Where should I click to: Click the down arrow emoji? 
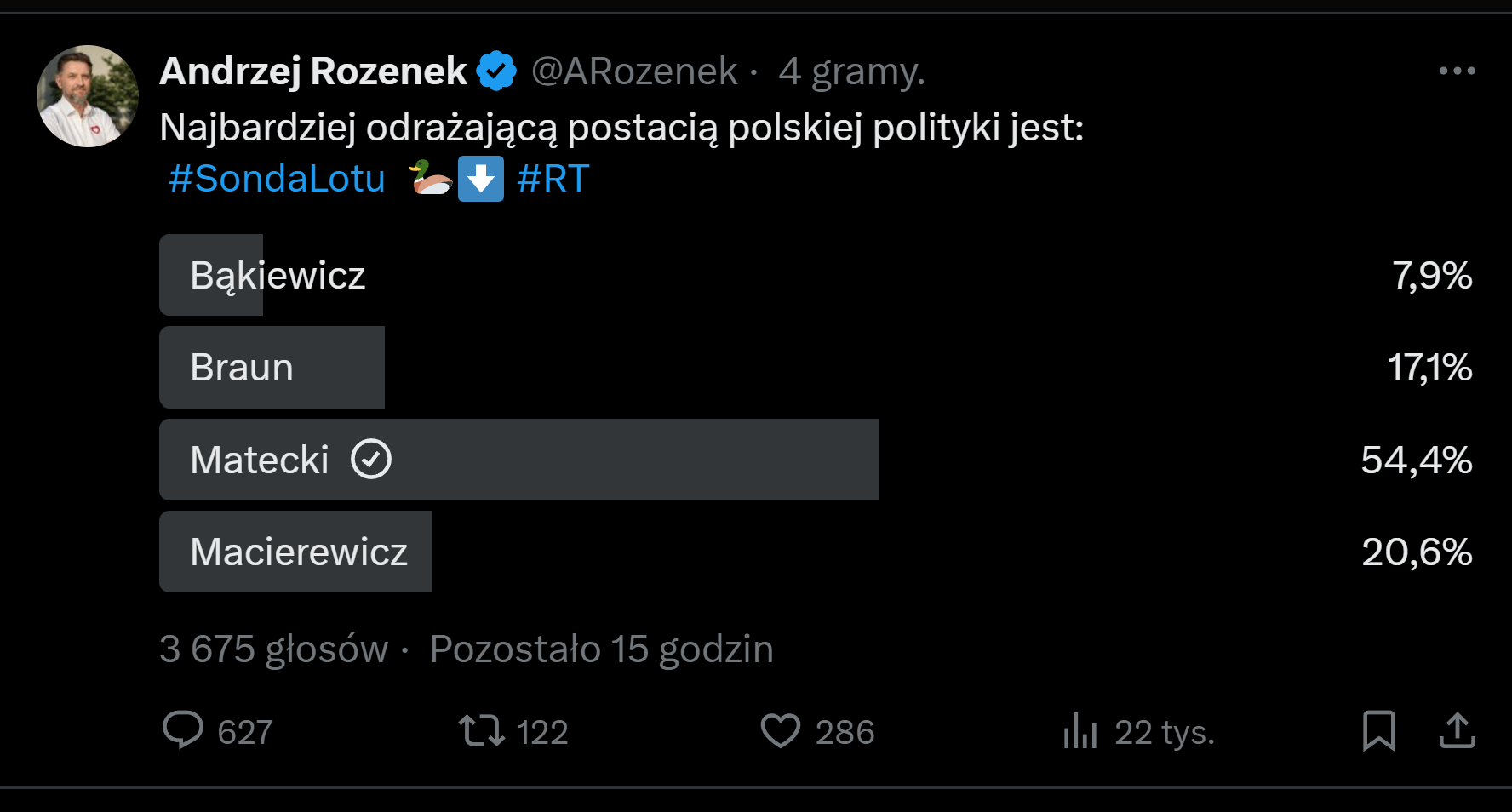click(481, 179)
